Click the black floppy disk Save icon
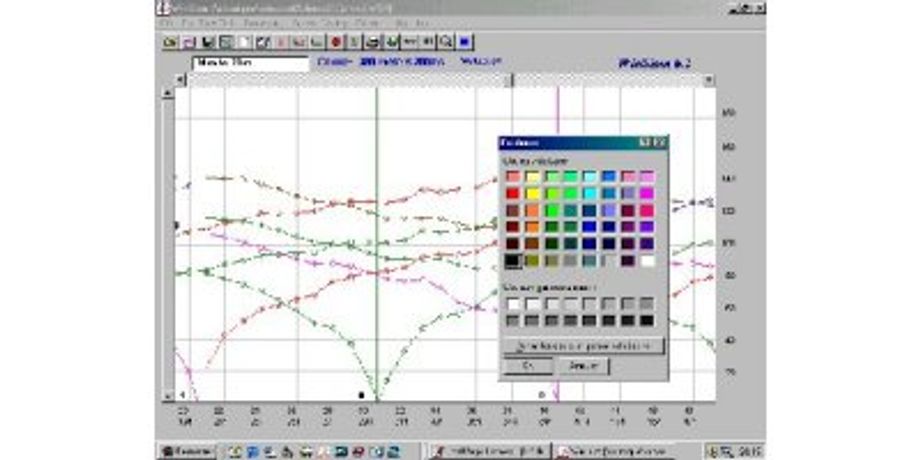 tap(208, 42)
